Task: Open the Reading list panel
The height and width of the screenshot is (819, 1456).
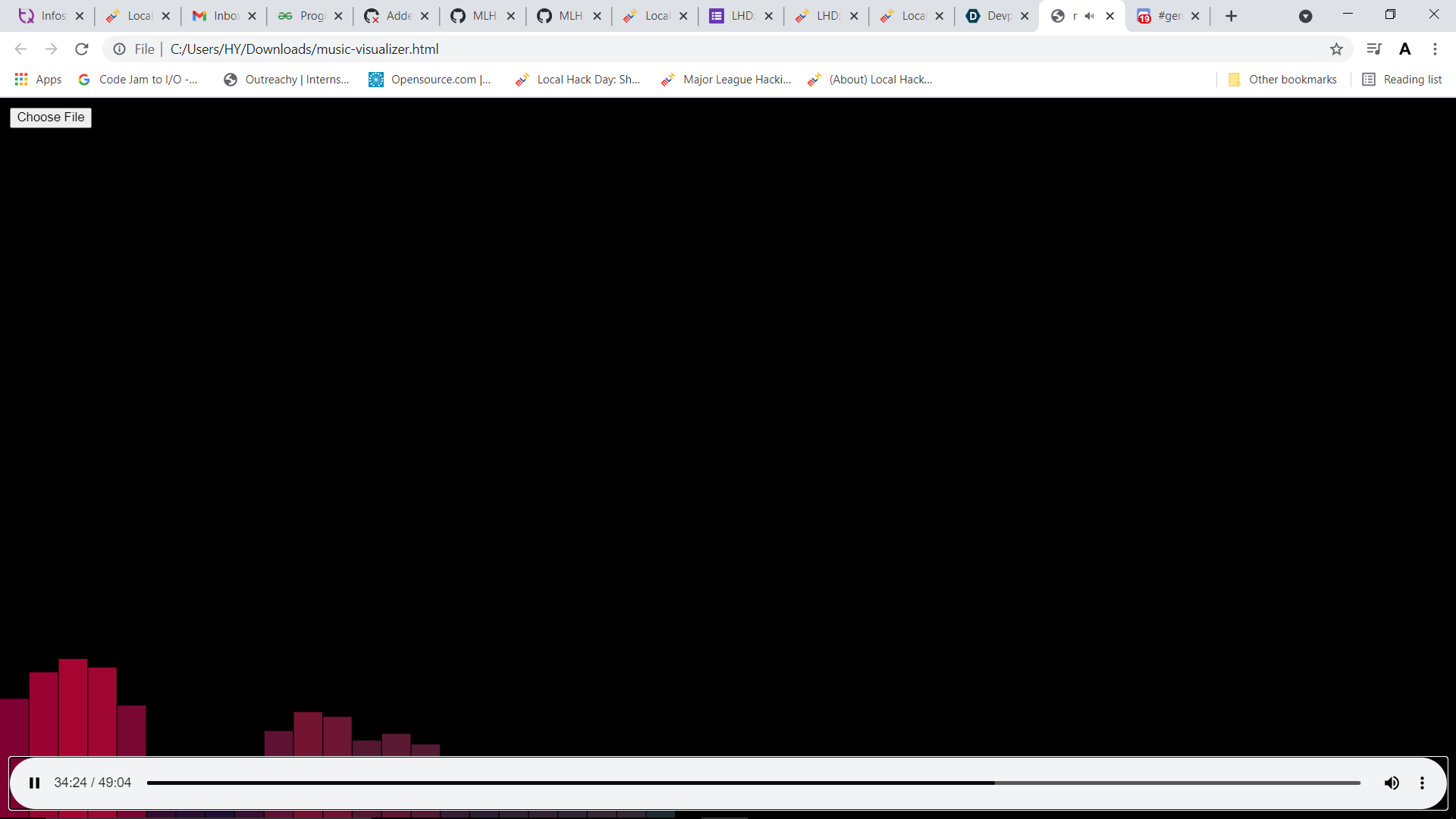Action: 1402,80
